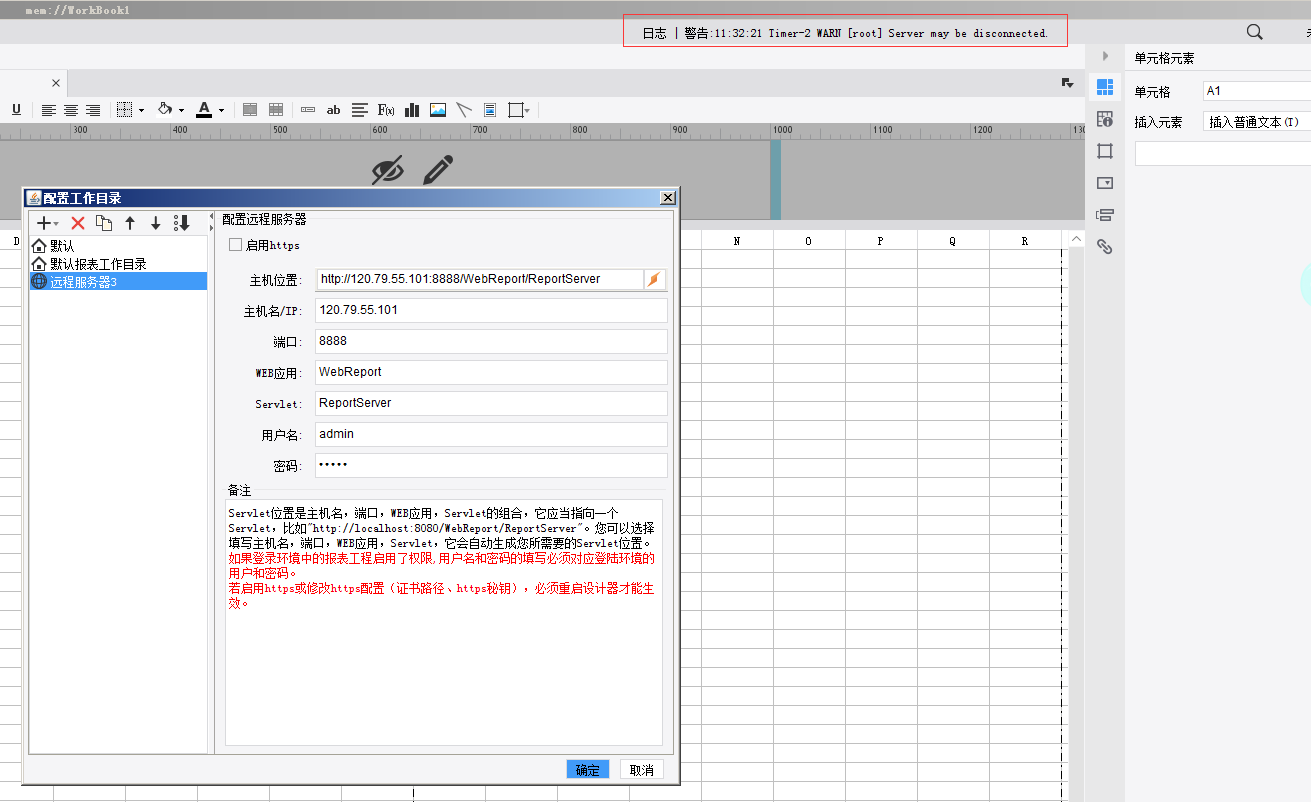Delete the selected directory with the red X
Screen dimensions: 1311x802
click(x=77, y=223)
